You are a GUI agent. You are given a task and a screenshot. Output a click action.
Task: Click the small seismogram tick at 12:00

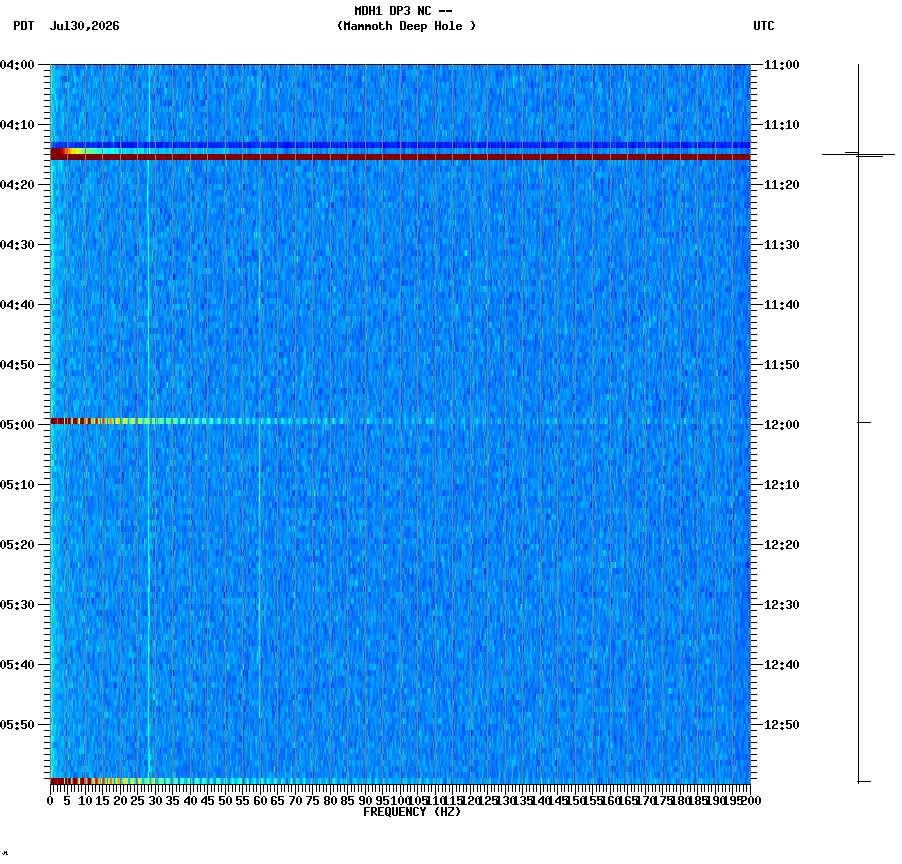(x=864, y=422)
